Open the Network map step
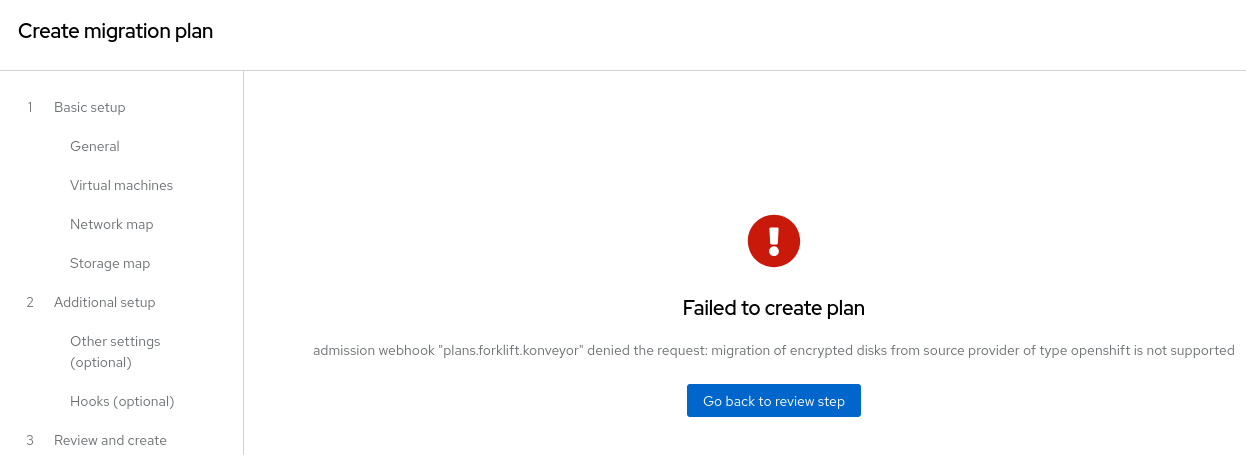This screenshot has height=455, width=1246. [x=112, y=224]
